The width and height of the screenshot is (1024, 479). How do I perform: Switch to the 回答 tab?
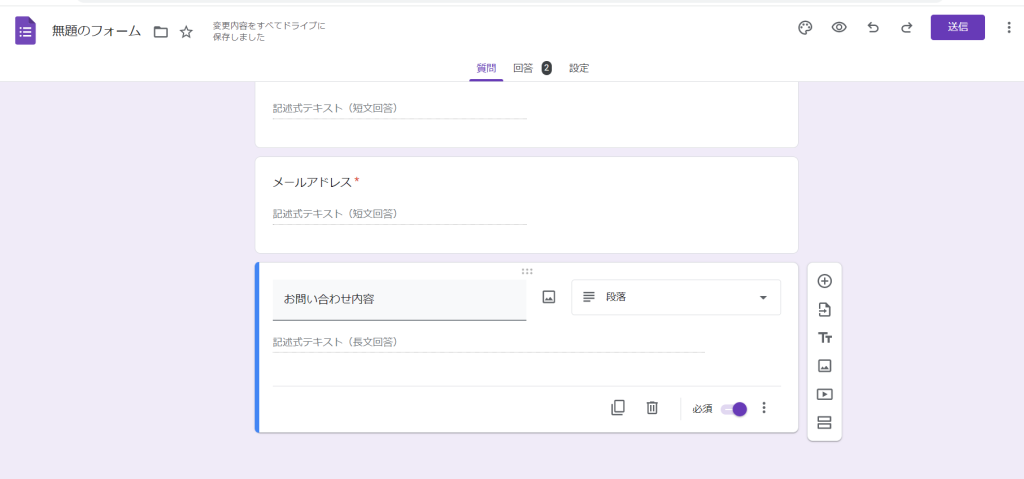pos(523,68)
